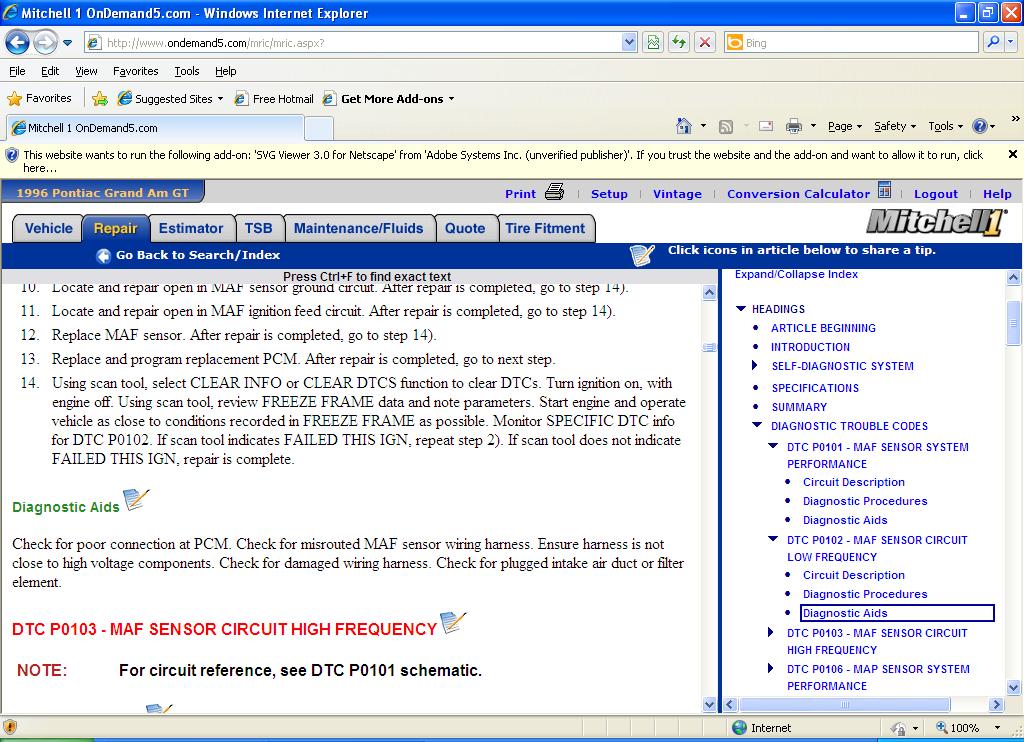This screenshot has width=1024, height=742.
Task: Click the Mitchell Print link
Action: click(x=520, y=194)
